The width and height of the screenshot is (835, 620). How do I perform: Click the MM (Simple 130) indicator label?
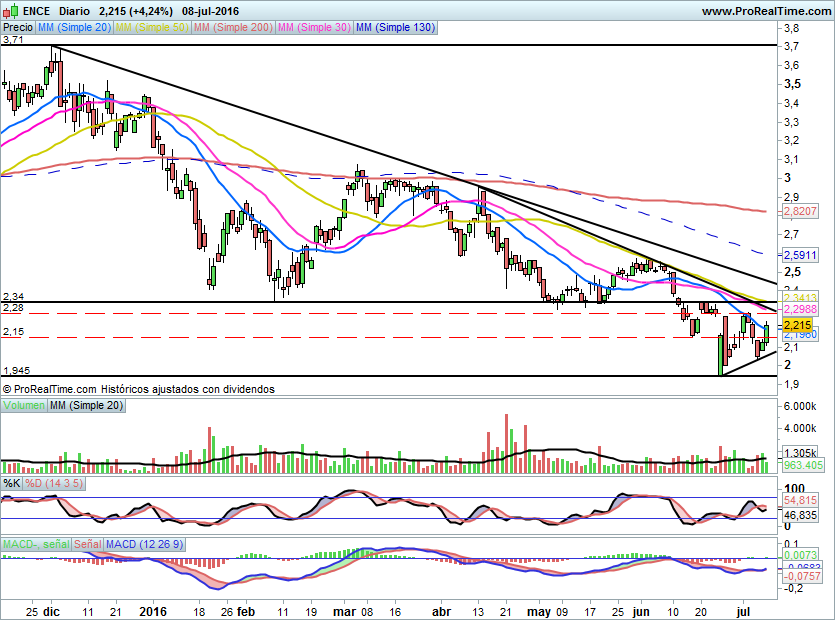pyautogui.click(x=395, y=29)
